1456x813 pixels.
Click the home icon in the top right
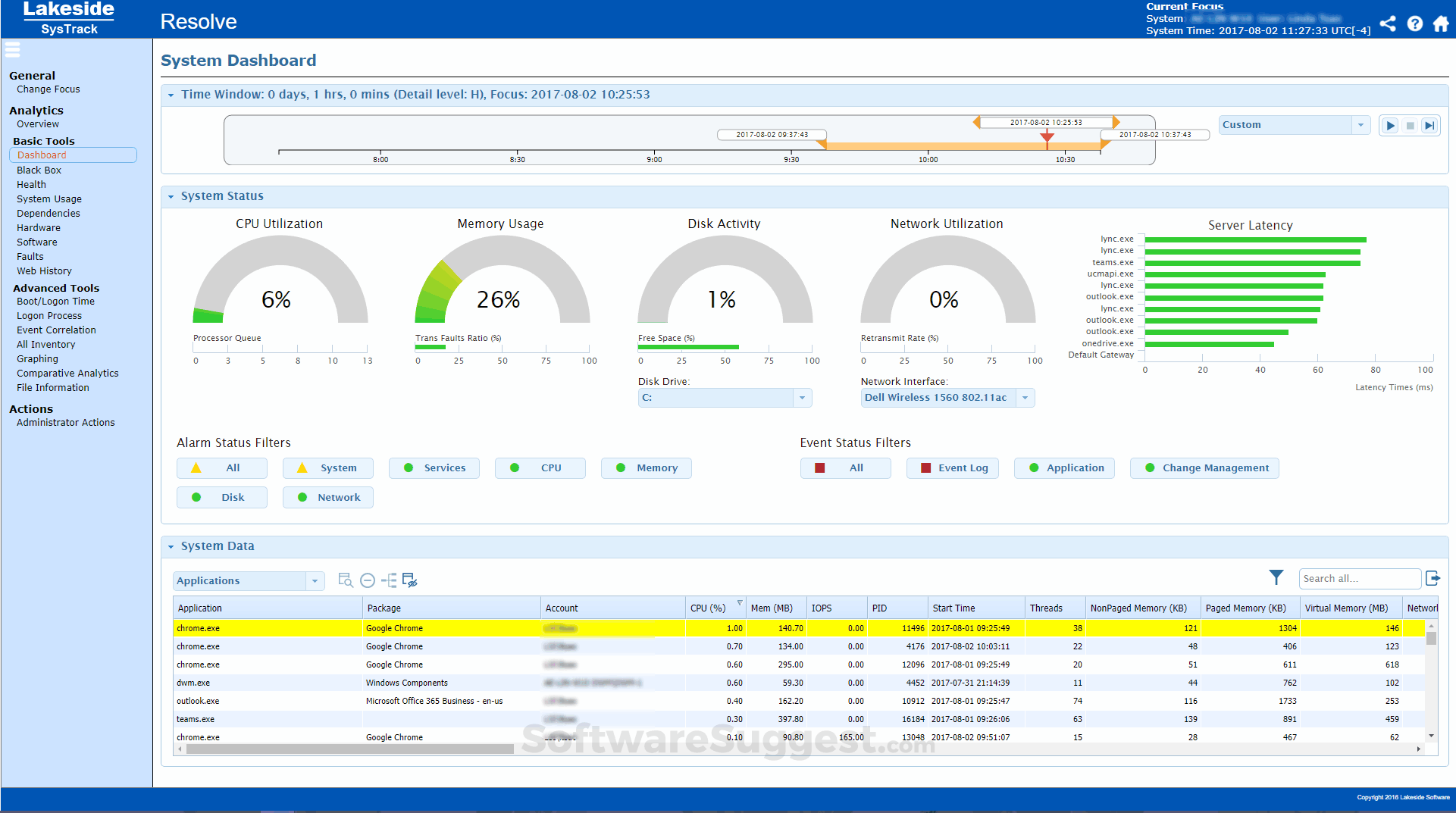1441,23
